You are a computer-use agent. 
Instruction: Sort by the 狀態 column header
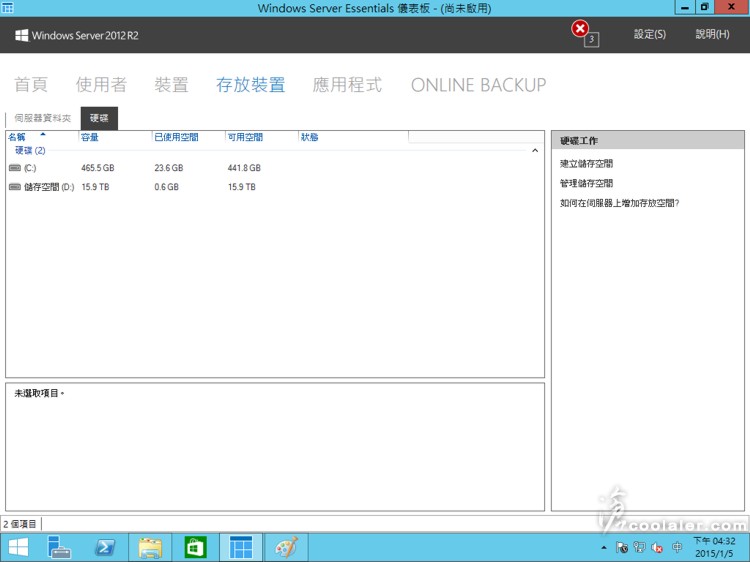pos(309,137)
